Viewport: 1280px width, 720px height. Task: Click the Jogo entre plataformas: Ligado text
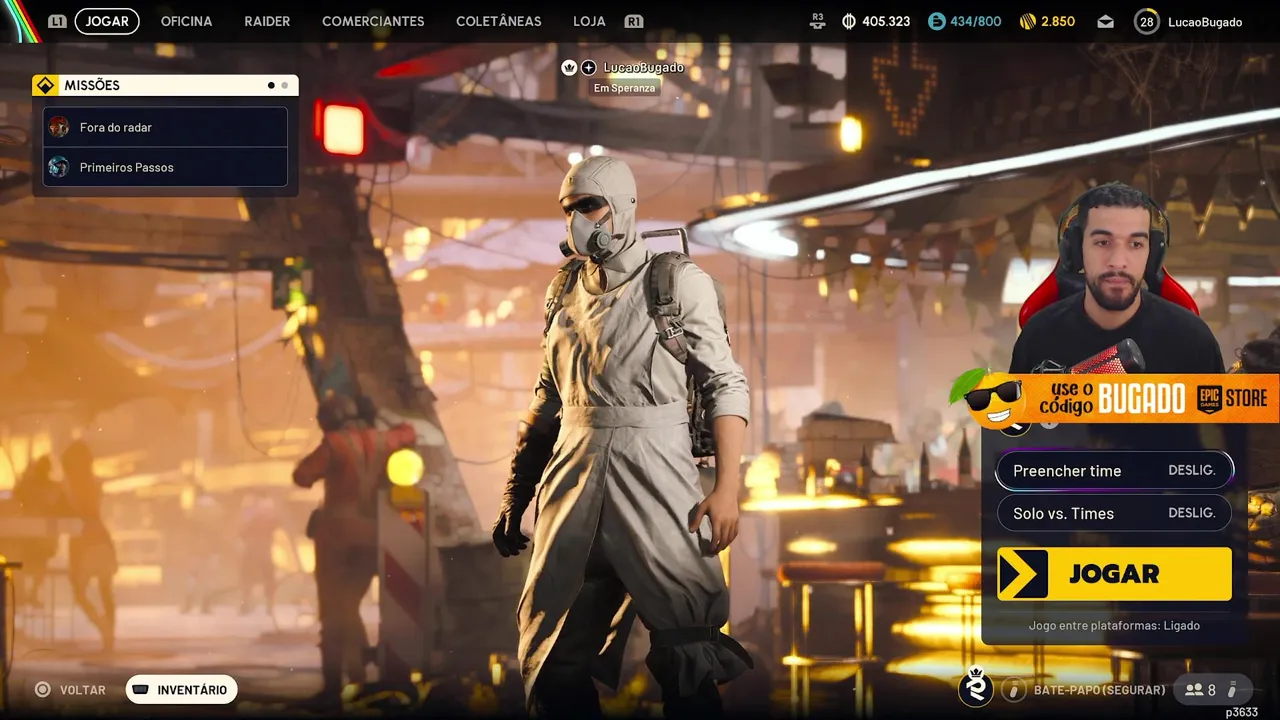coord(1114,625)
